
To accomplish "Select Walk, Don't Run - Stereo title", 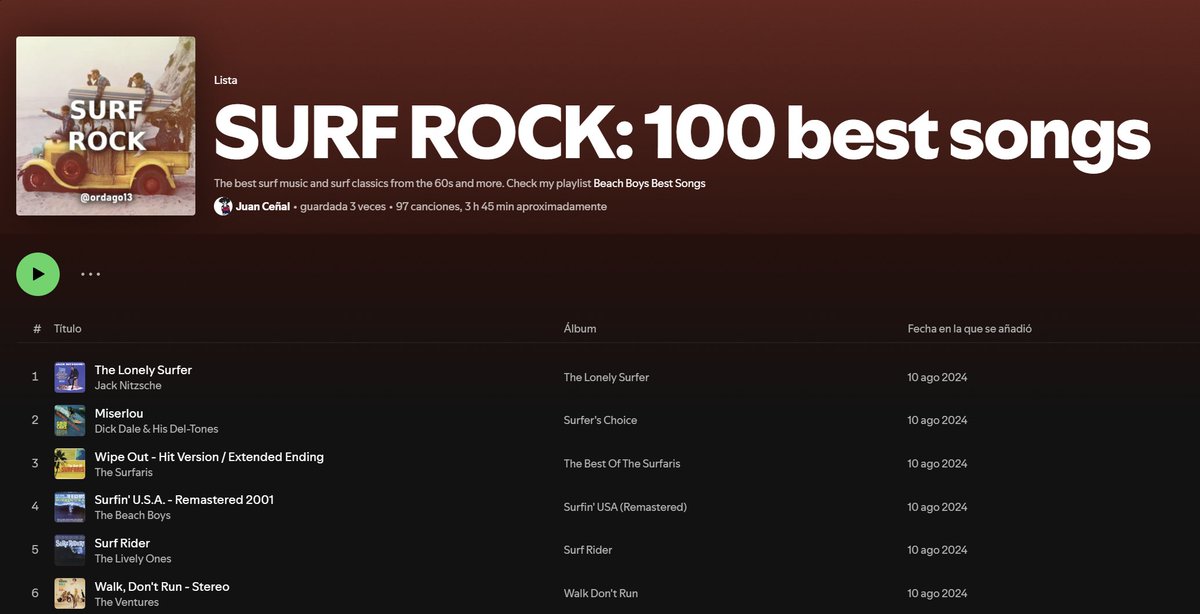I will (x=162, y=587).
